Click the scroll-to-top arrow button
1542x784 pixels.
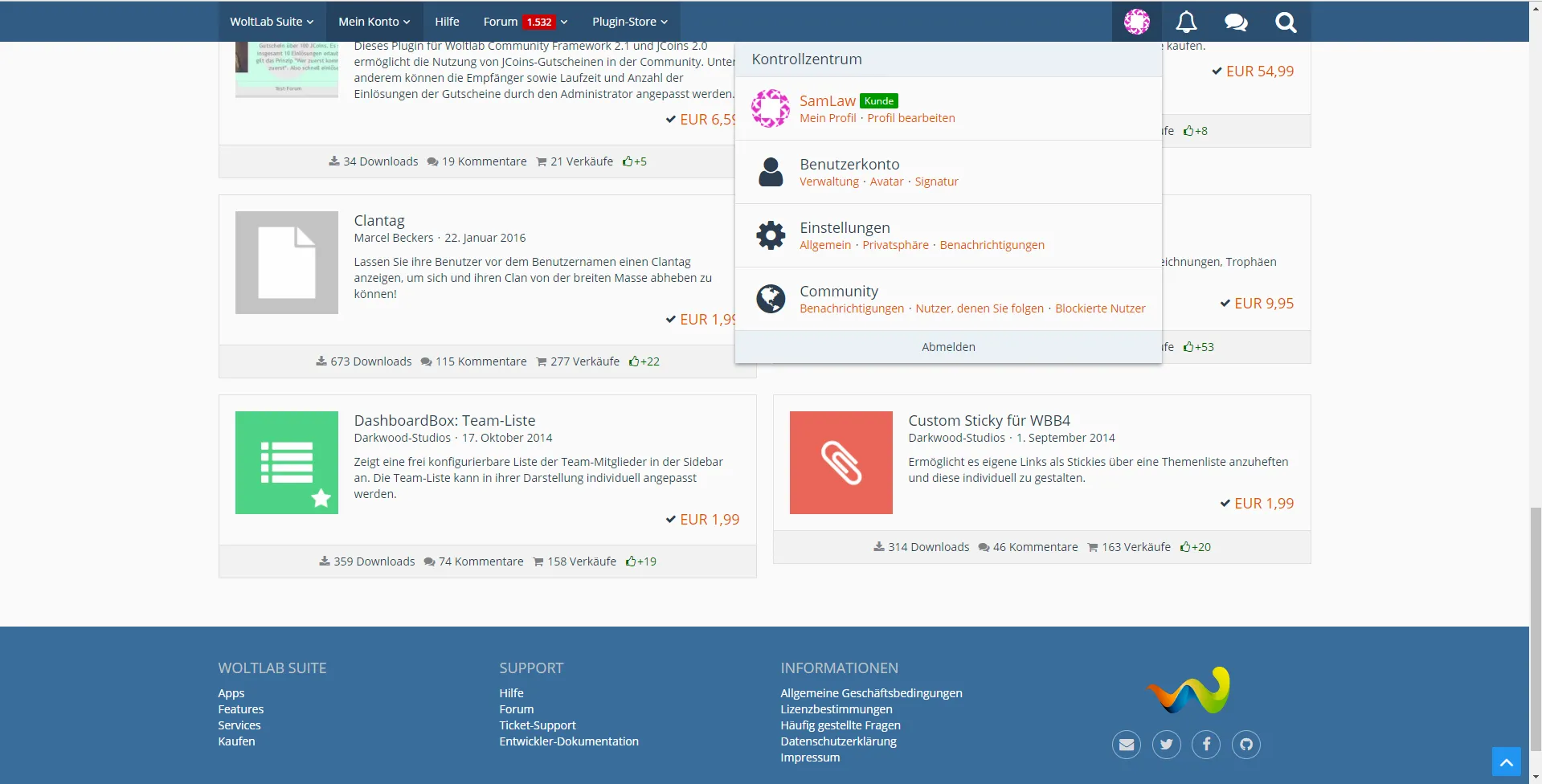(x=1506, y=762)
